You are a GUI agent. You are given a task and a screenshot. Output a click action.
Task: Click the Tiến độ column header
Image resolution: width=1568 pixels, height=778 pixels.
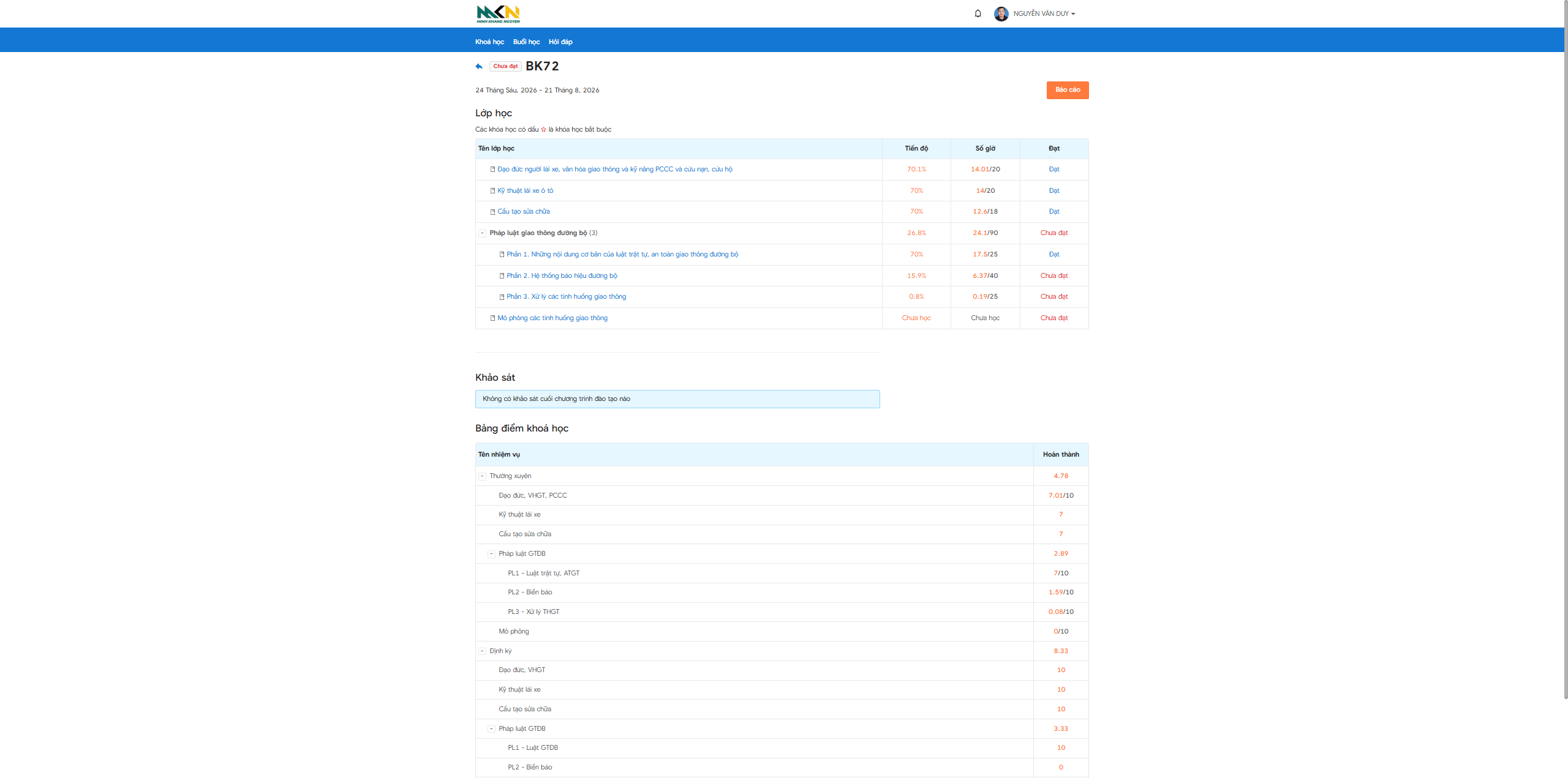(916, 149)
